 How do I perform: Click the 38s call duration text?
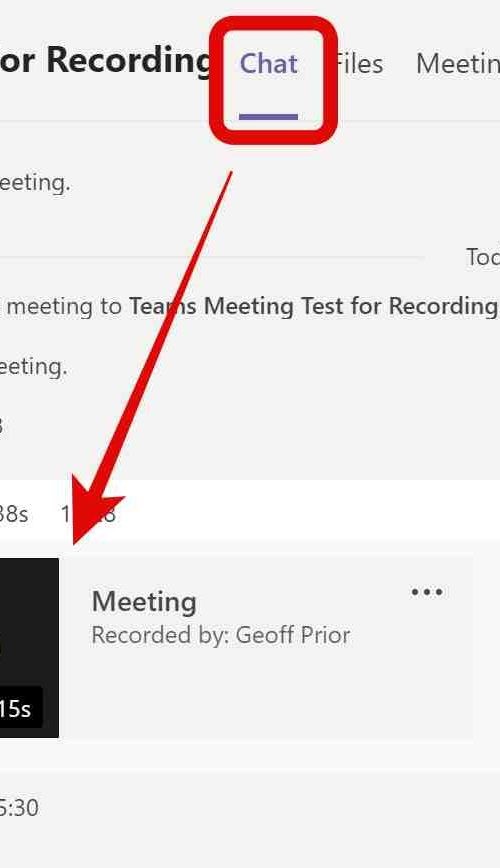coord(14,514)
